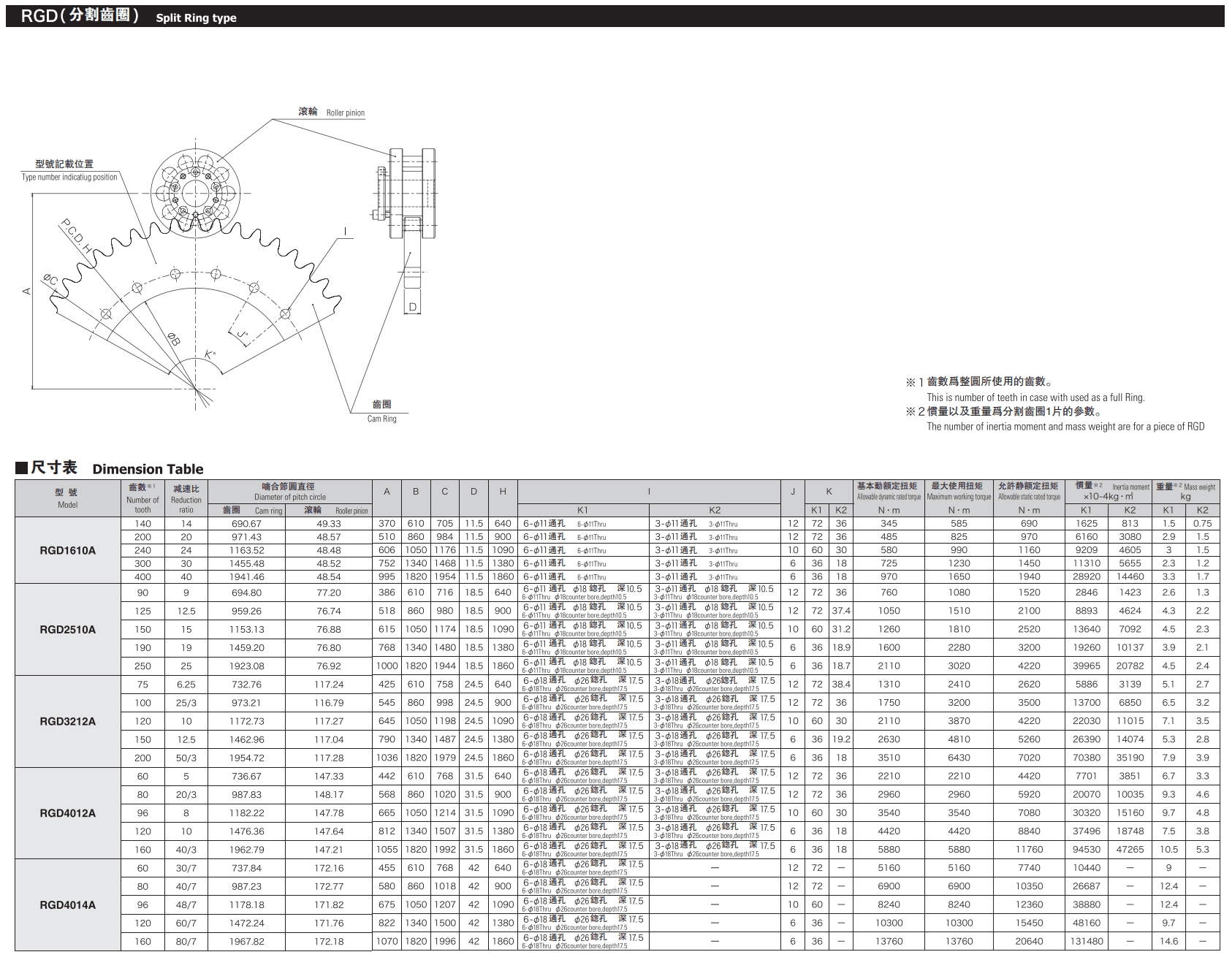Select the cam ring value '1962.79'
The width and height of the screenshot is (1232, 960).
coord(246,850)
